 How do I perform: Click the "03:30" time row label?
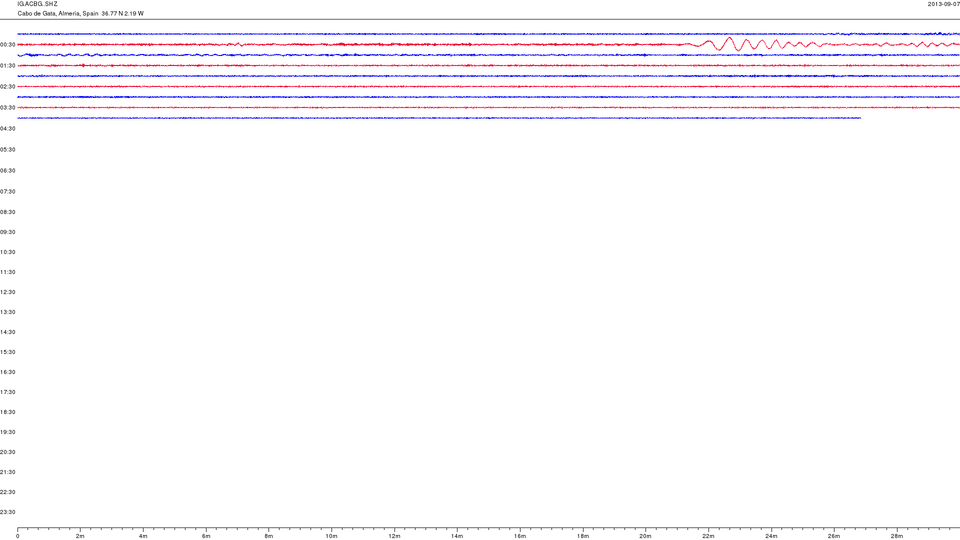pyautogui.click(x=7, y=108)
